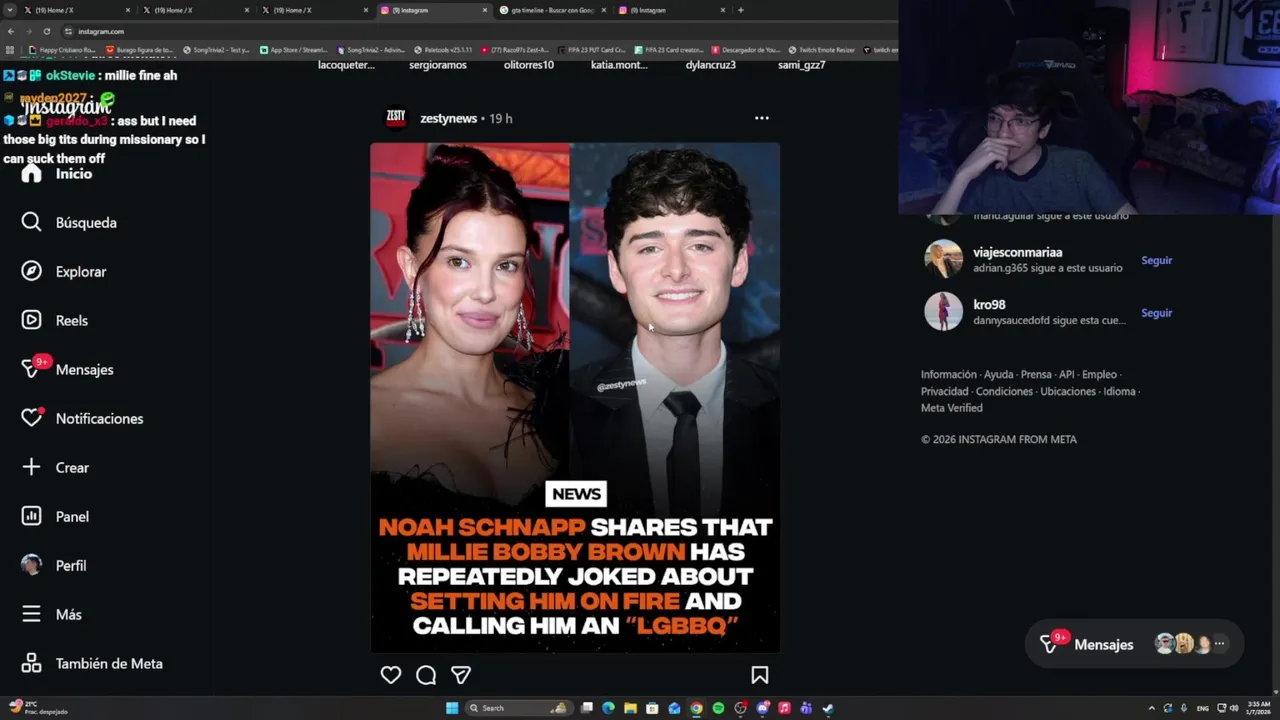Click Crear to make new post
This screenshot has height=720, width=1280.
tap(55, 468)
